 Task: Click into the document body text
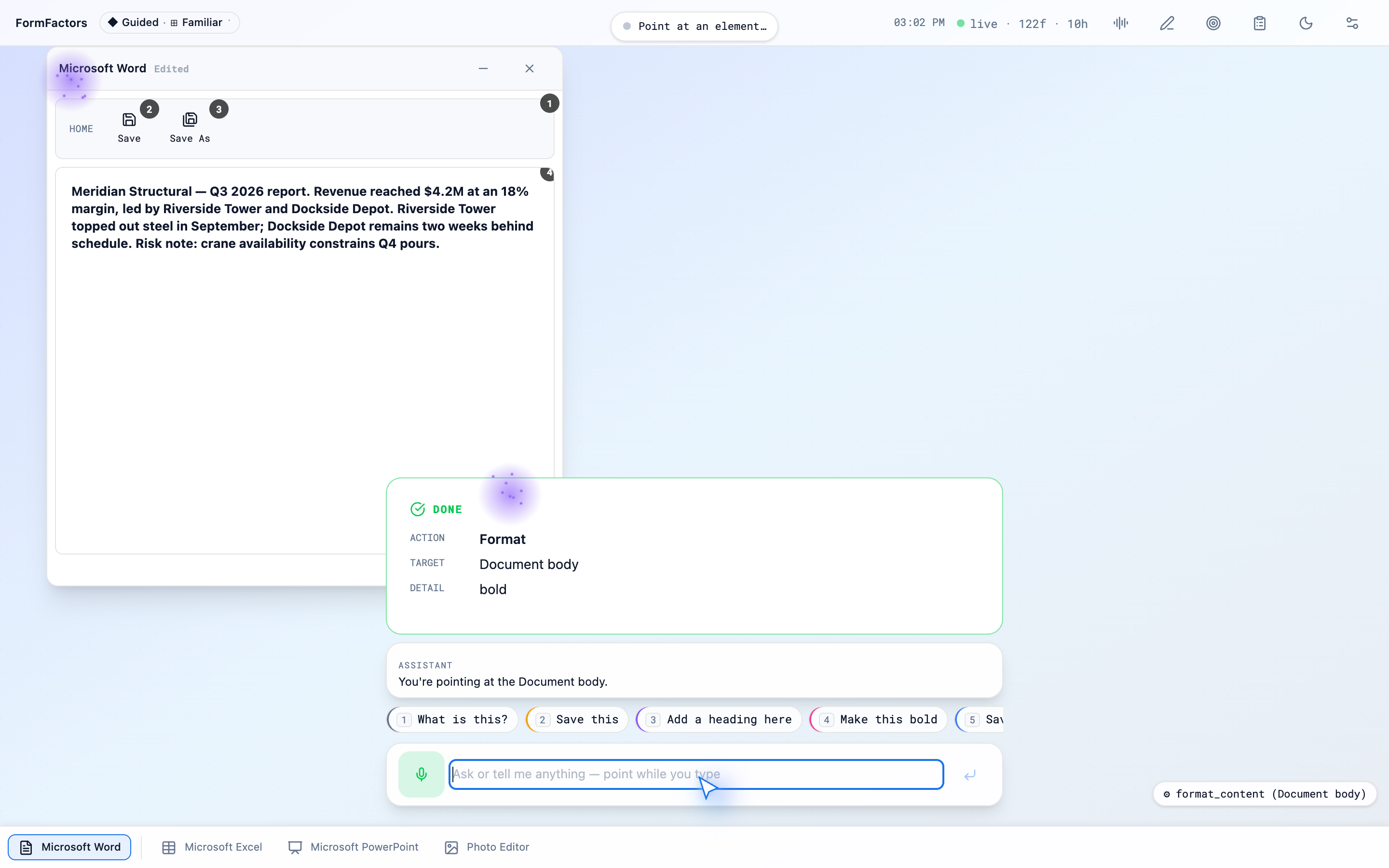click(x=302, y=217)
